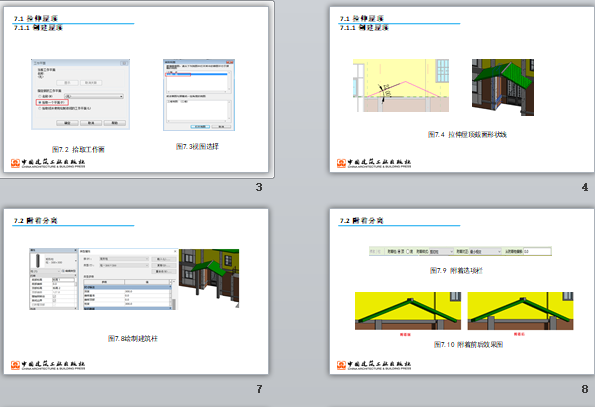Click the work plane dialog image in slide 3

pyautogui.click(x=80, y=94)
